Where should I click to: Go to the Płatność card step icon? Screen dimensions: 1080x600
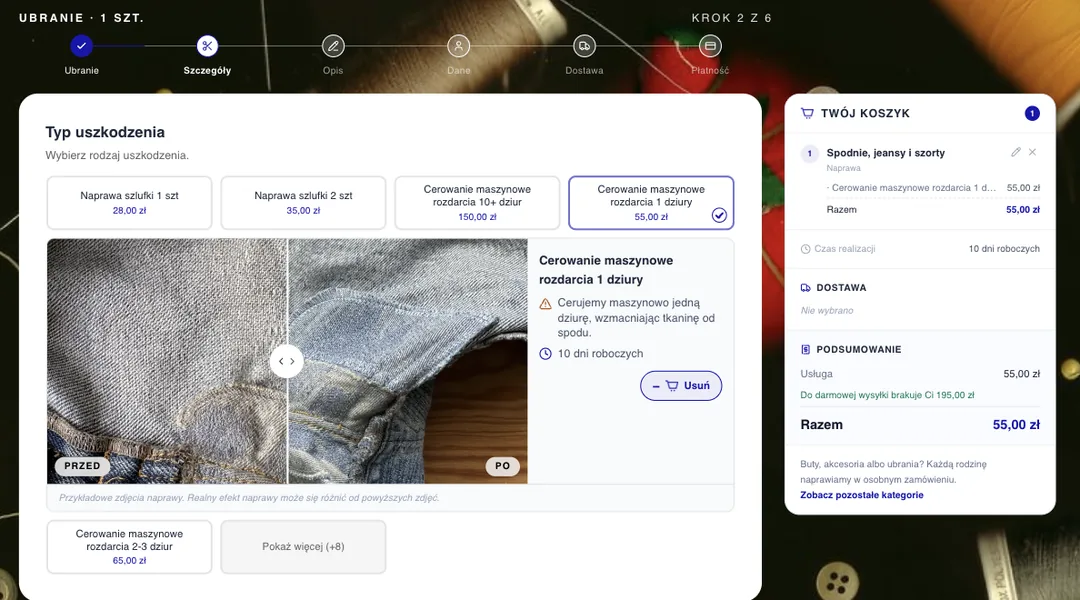(x=710, y=46)
